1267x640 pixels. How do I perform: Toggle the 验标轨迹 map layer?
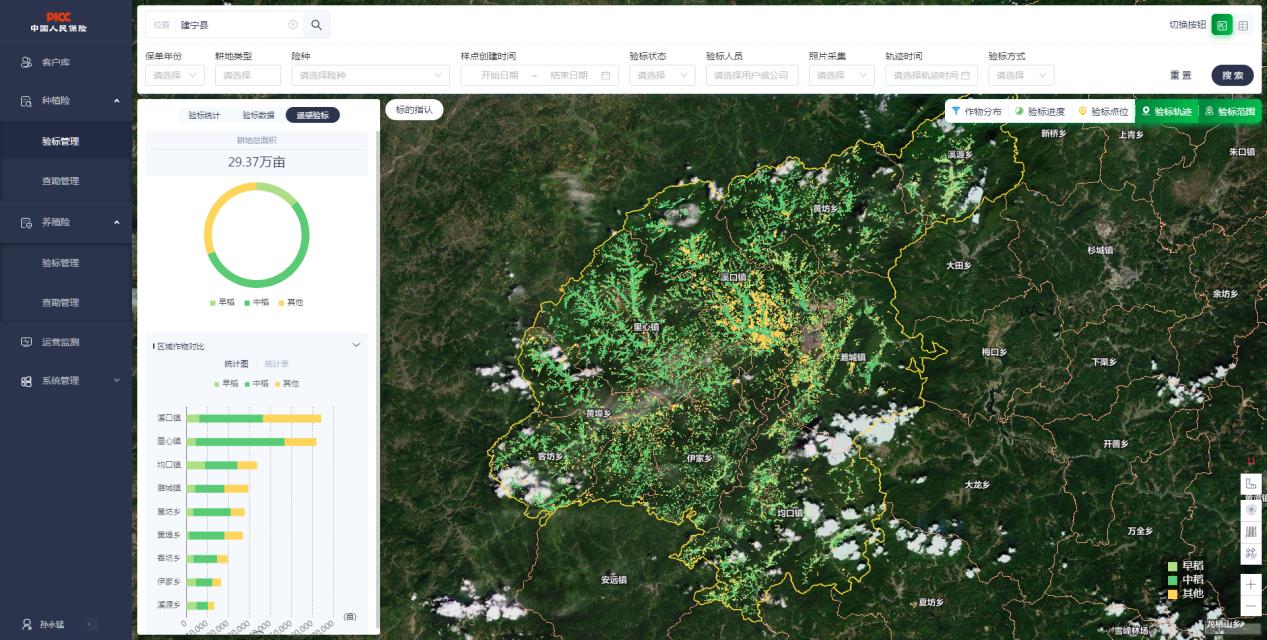(x=1167, y=112)
